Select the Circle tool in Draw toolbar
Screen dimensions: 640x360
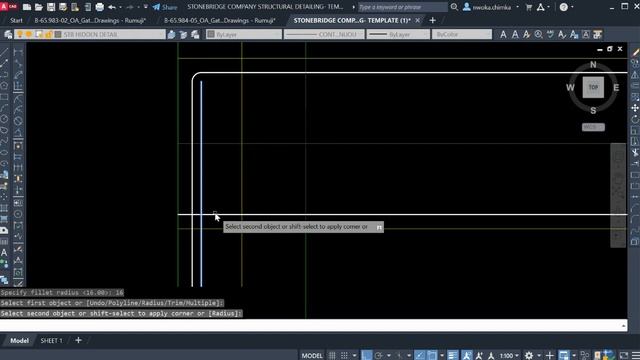click(x=4, y=119)
